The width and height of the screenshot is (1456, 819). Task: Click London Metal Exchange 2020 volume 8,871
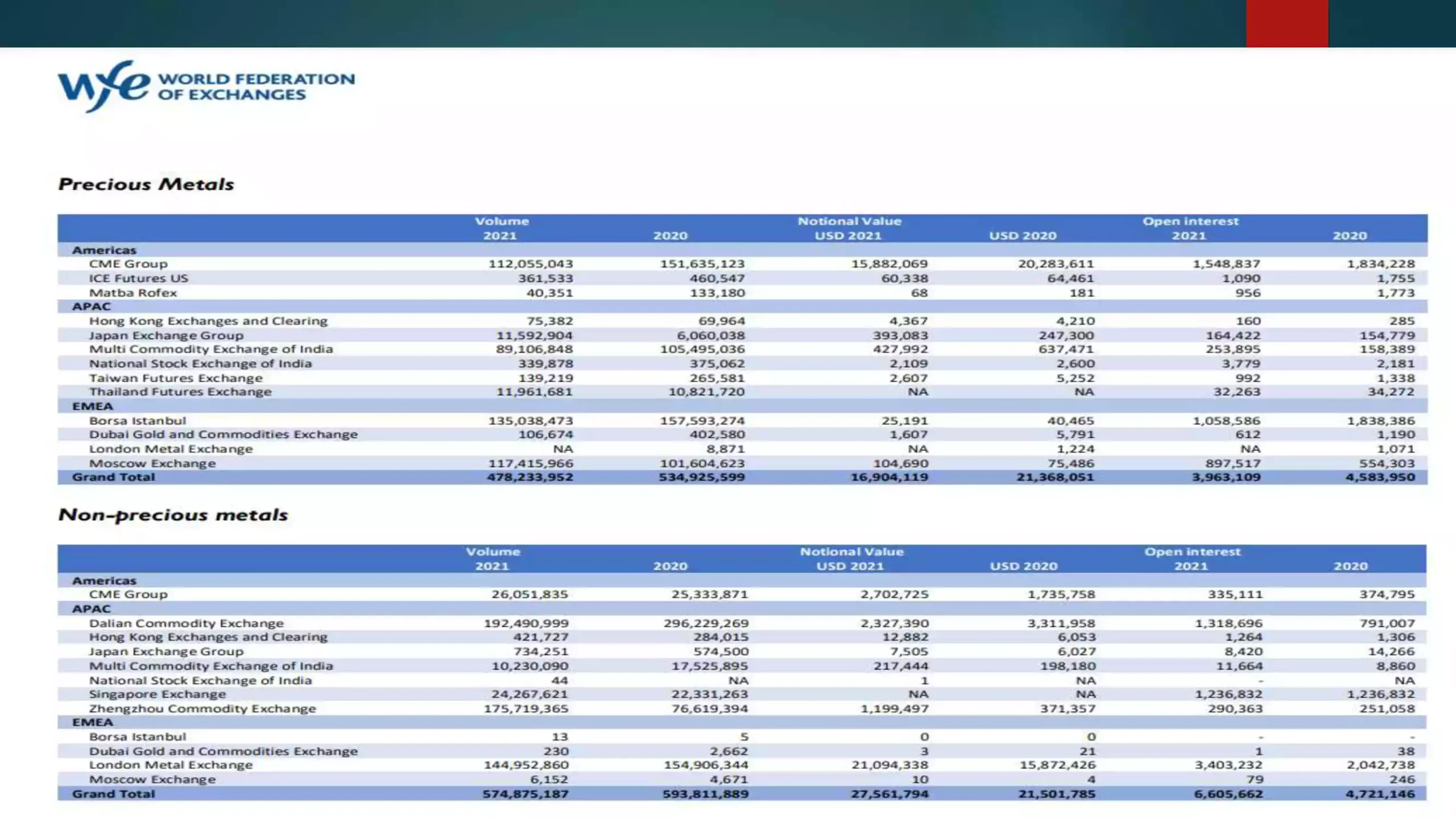coord(725,449)
